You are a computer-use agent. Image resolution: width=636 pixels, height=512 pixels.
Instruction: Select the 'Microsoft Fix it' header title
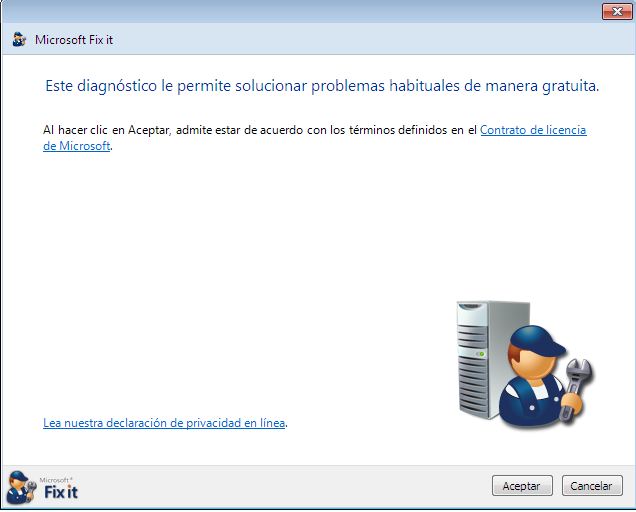click(74, 40)
